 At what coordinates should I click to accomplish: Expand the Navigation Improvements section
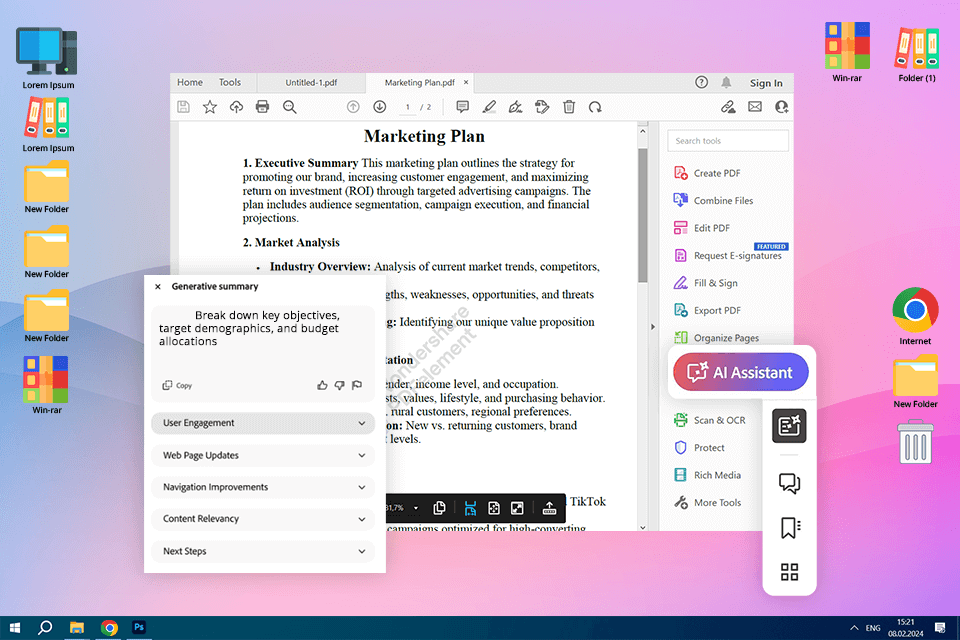click(263, 487)
